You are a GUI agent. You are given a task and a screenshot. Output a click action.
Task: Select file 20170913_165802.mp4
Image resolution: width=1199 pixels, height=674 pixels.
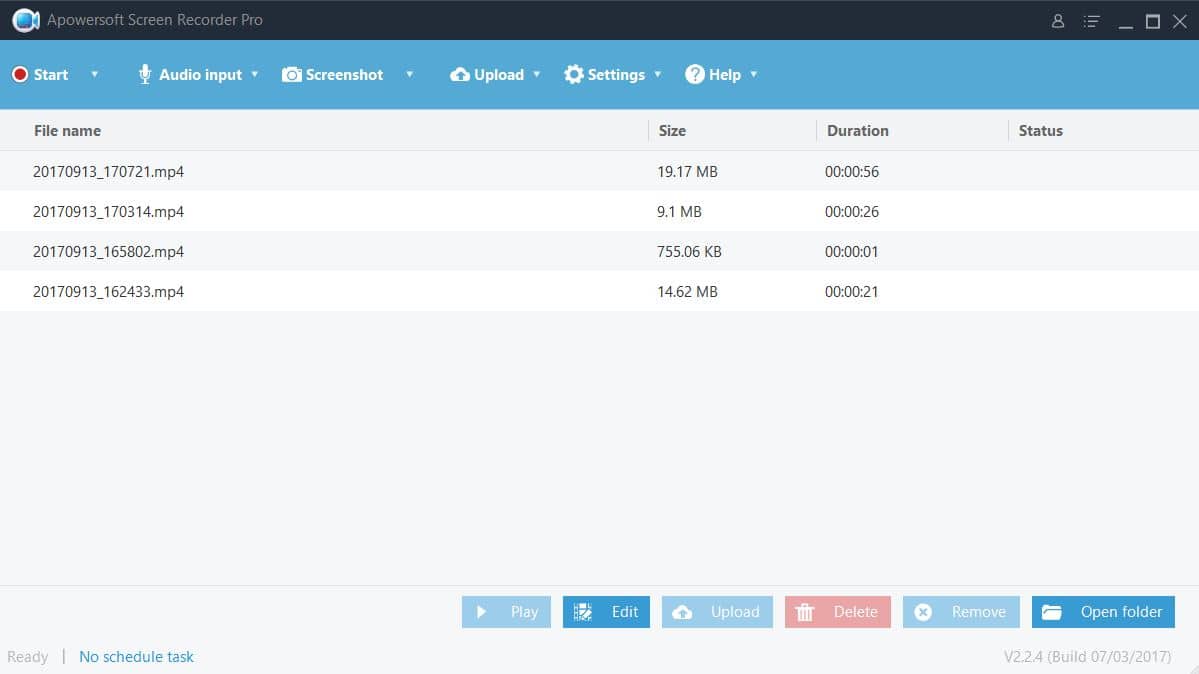108,252
